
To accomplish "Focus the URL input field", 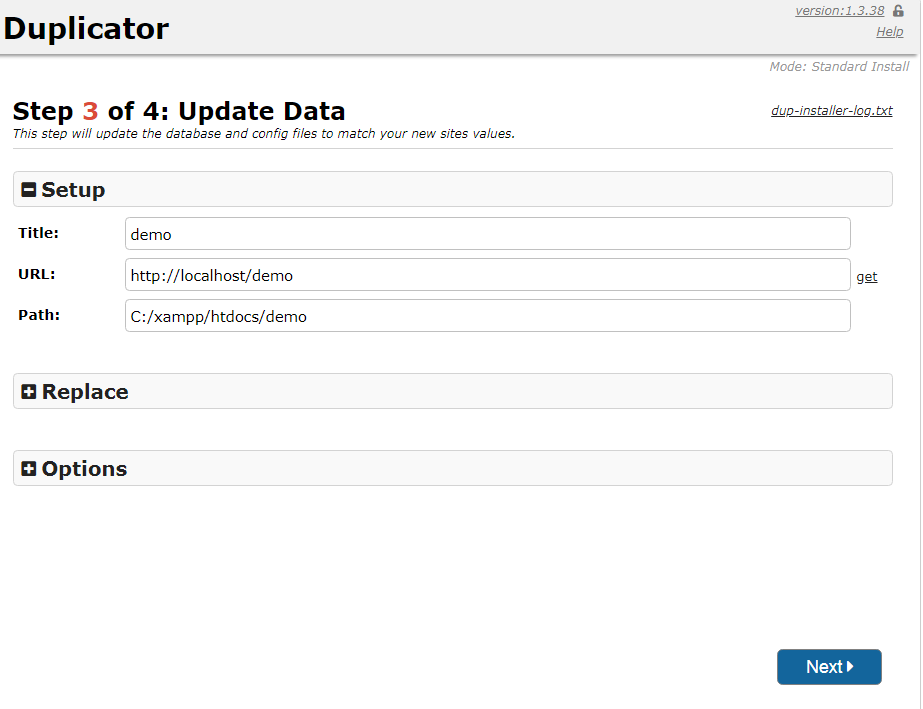I will pos(488,274).
